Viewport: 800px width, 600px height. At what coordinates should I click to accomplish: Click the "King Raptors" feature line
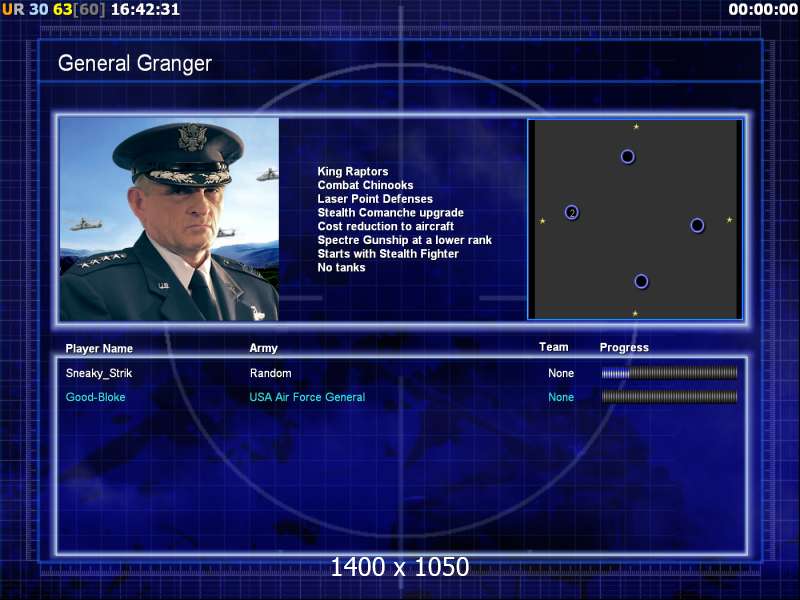tap(353, 171)
